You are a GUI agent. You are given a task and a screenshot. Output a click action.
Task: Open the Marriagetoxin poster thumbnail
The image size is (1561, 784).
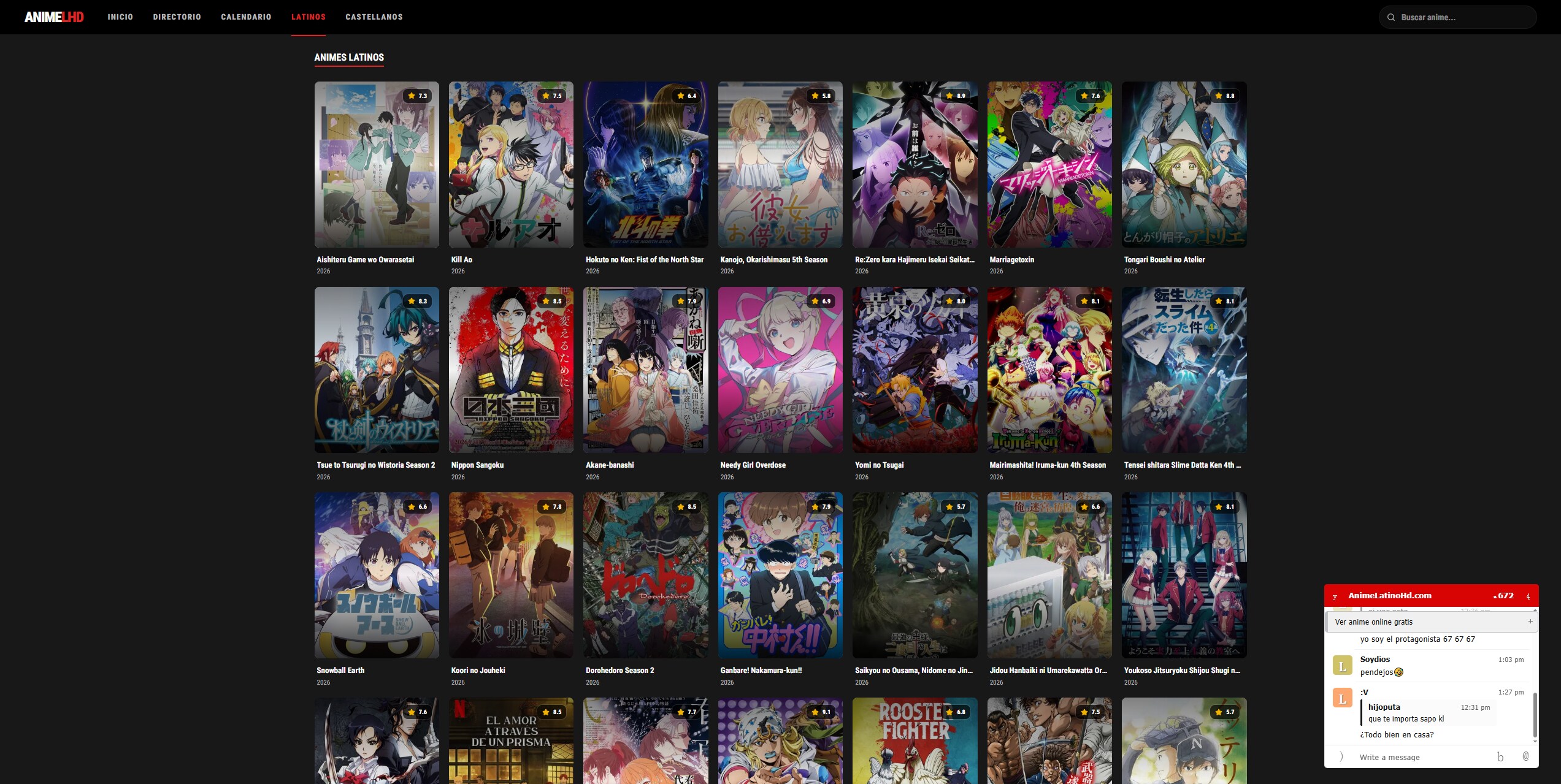tap(1049, 164)
